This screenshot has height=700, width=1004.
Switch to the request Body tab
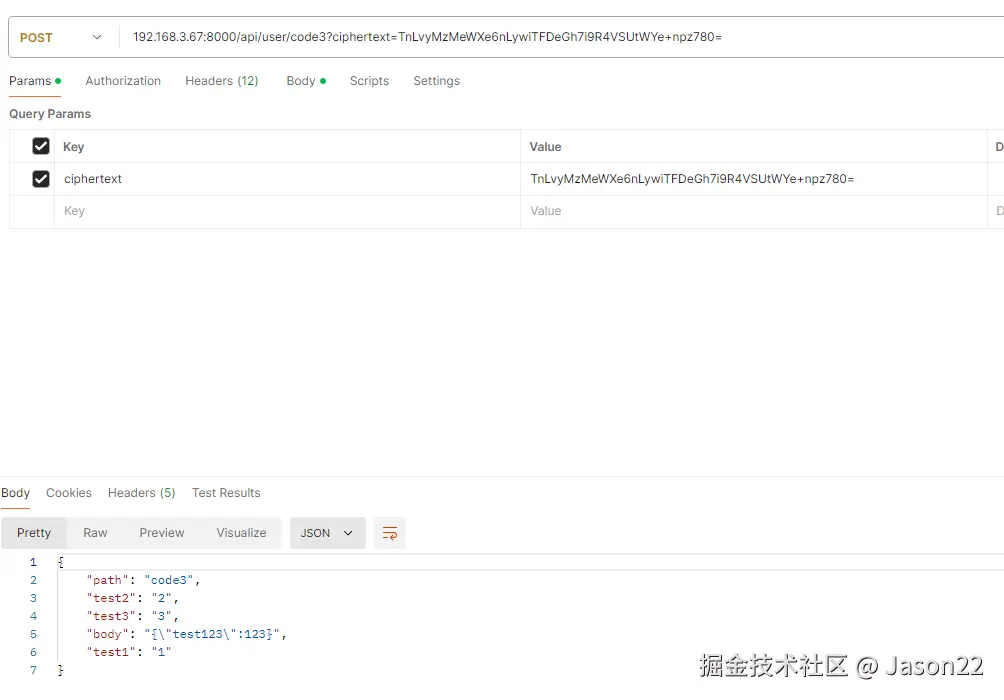click(x=306, y=81)
